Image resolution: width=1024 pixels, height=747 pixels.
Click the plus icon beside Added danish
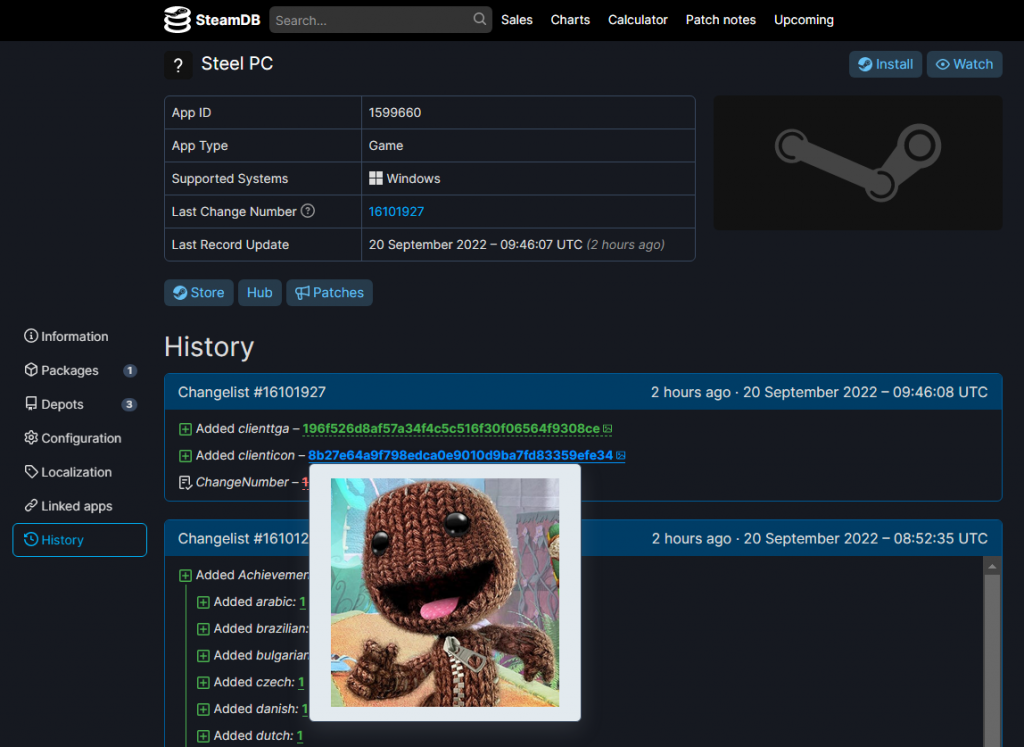pyautogui.click(x=203, y=709)
